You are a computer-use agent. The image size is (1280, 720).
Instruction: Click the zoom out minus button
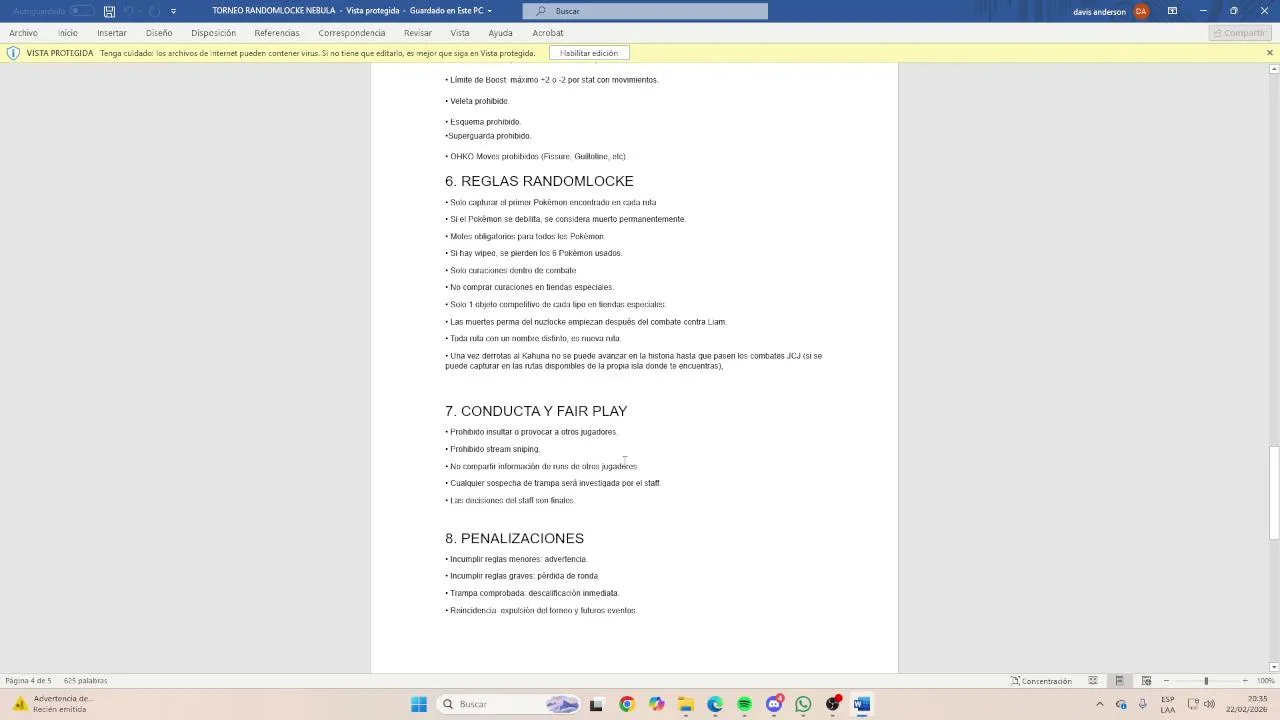coord(1167,681)
